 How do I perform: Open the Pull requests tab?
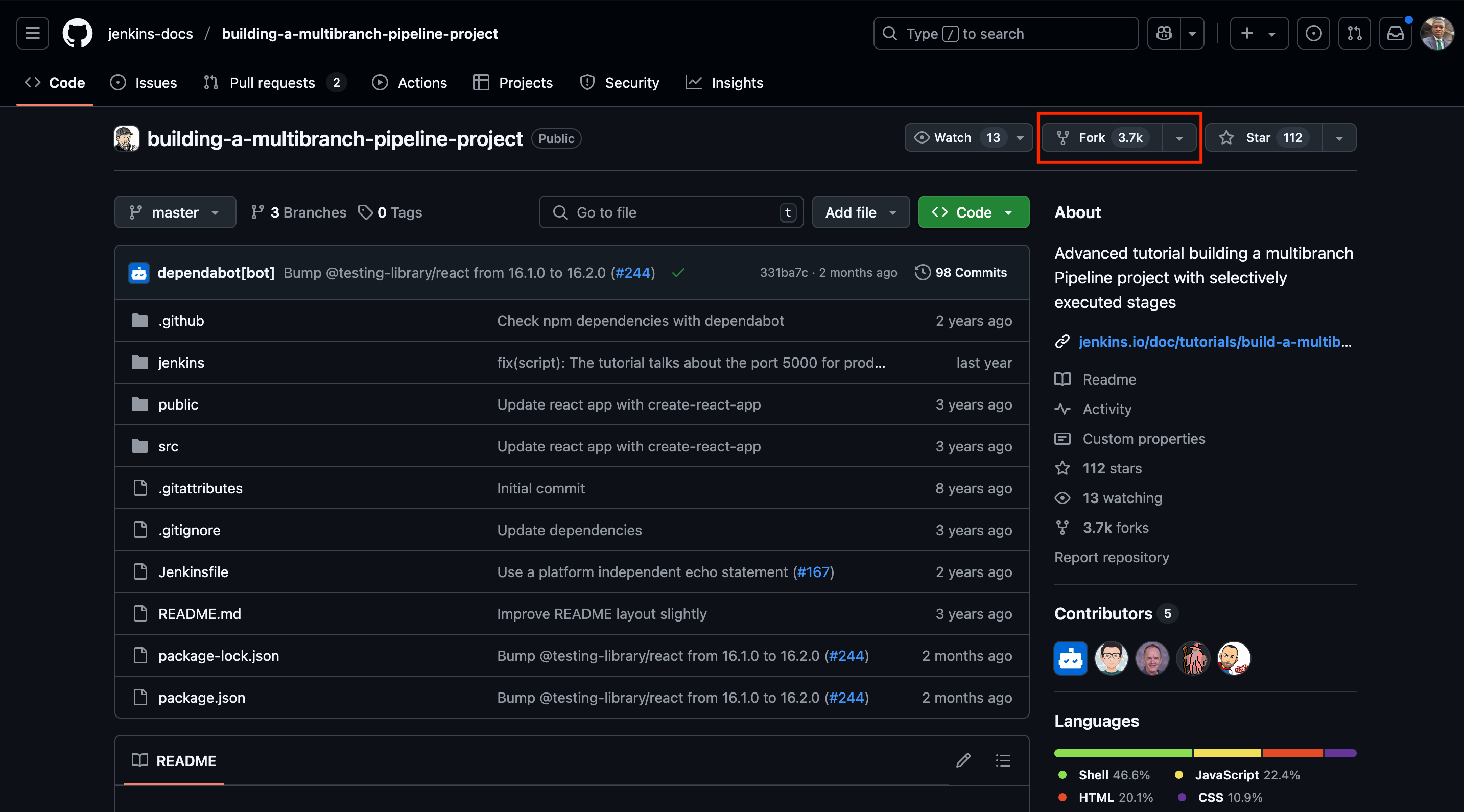point(274,83)
